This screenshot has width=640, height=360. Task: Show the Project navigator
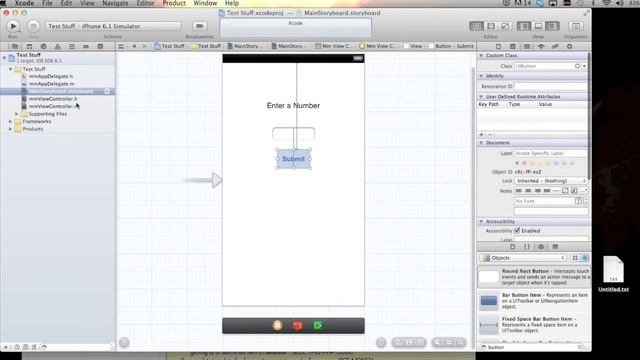(15, 47)
